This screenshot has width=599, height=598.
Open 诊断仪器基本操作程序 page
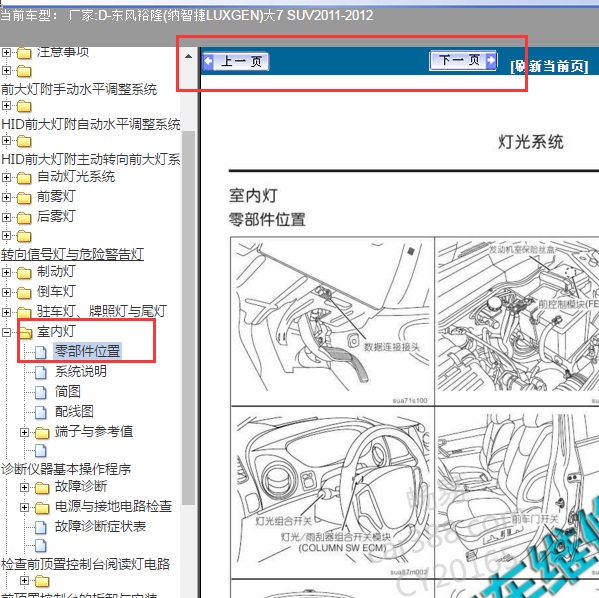tap(66, 469)
